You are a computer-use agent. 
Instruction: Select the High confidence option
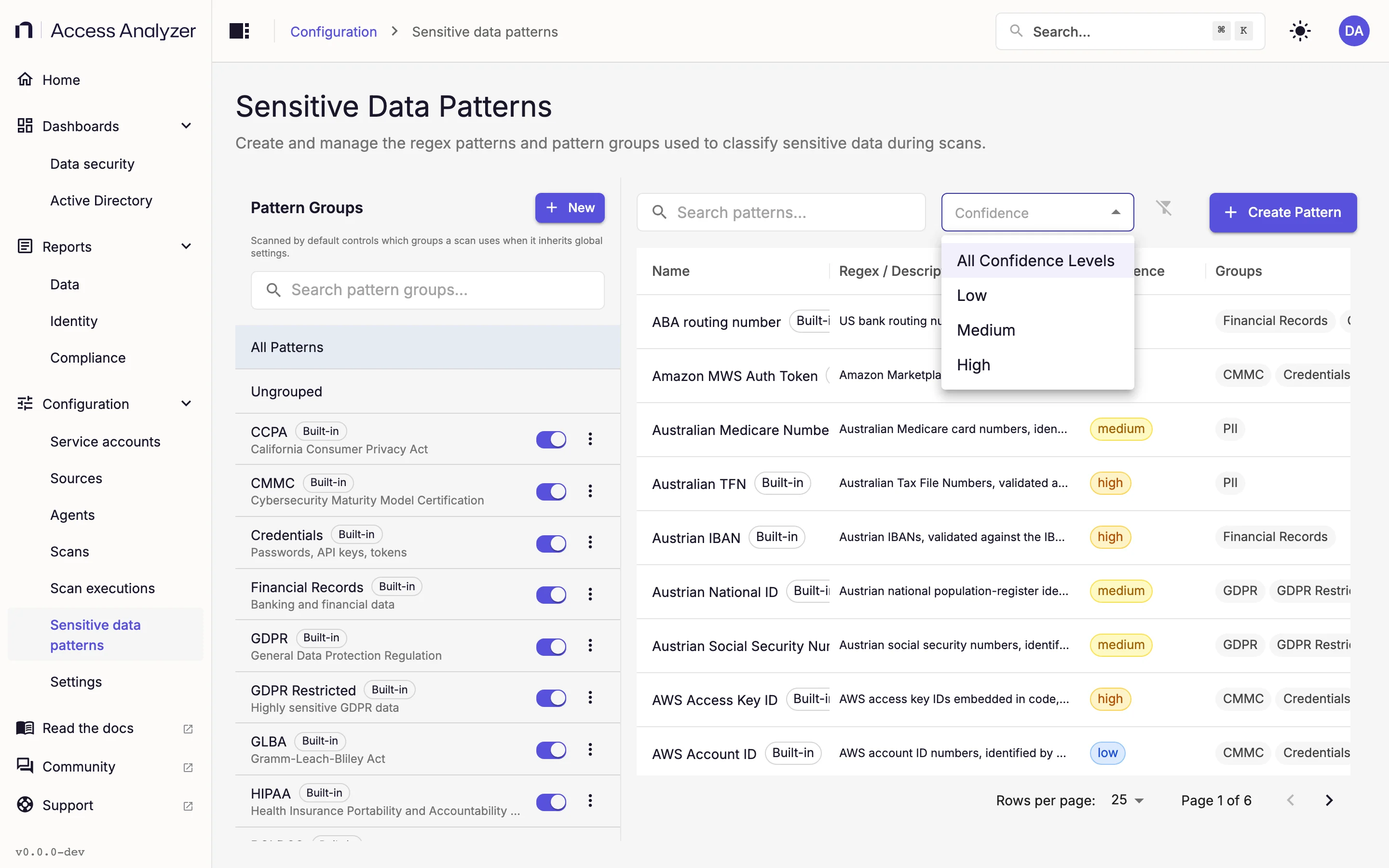[1037, 365]
